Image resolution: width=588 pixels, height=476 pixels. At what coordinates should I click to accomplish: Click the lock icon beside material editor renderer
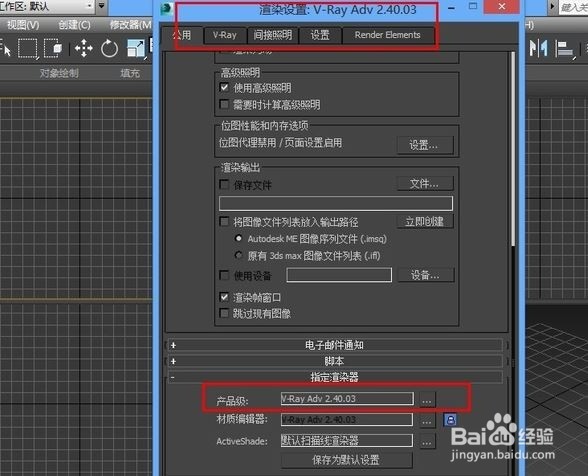[x=450, y=419]
